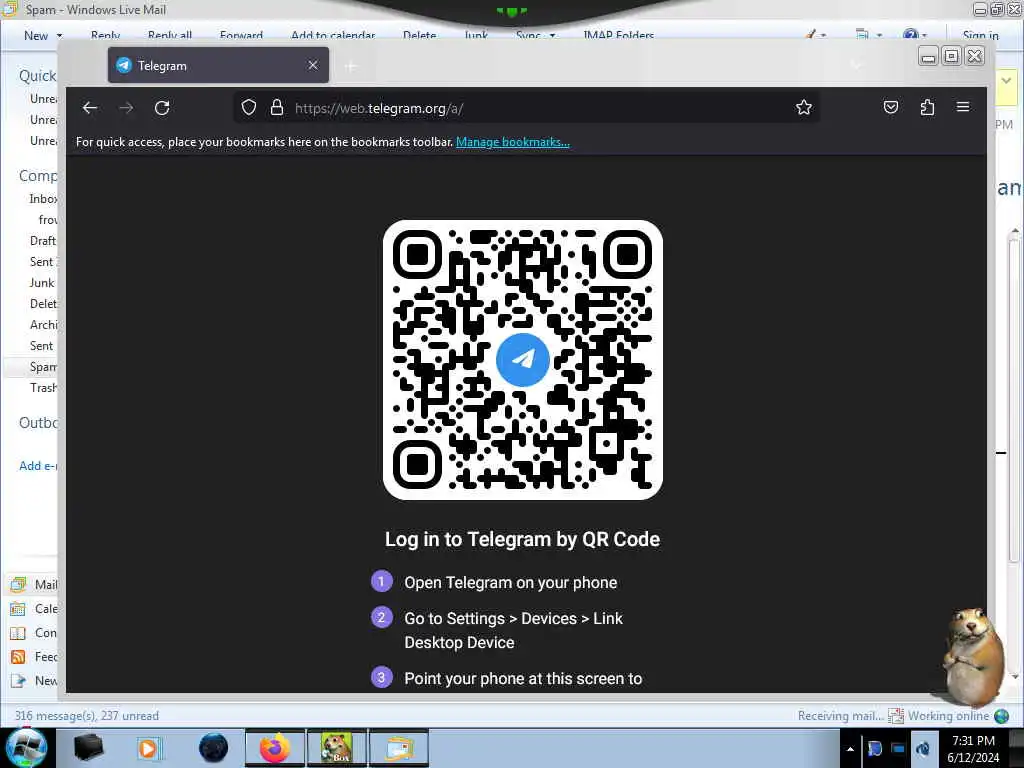This screenshot has height=768, width=1024.
Task: Open the media player taskbar icon
Action: [x=148, y=748]
